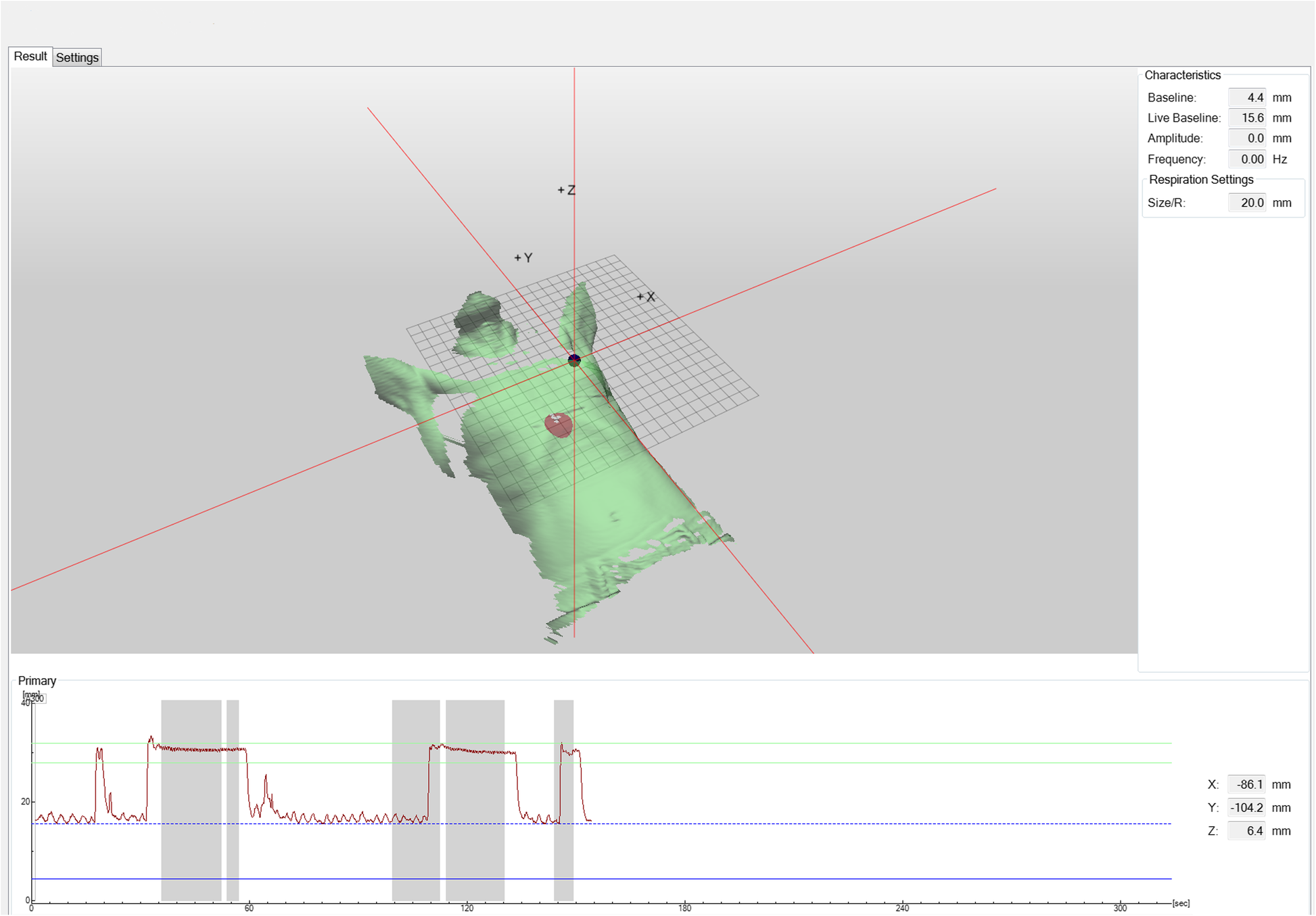Select the red ROI sphere on the patient surface
1316x916 pixels.
click(559, 425)
